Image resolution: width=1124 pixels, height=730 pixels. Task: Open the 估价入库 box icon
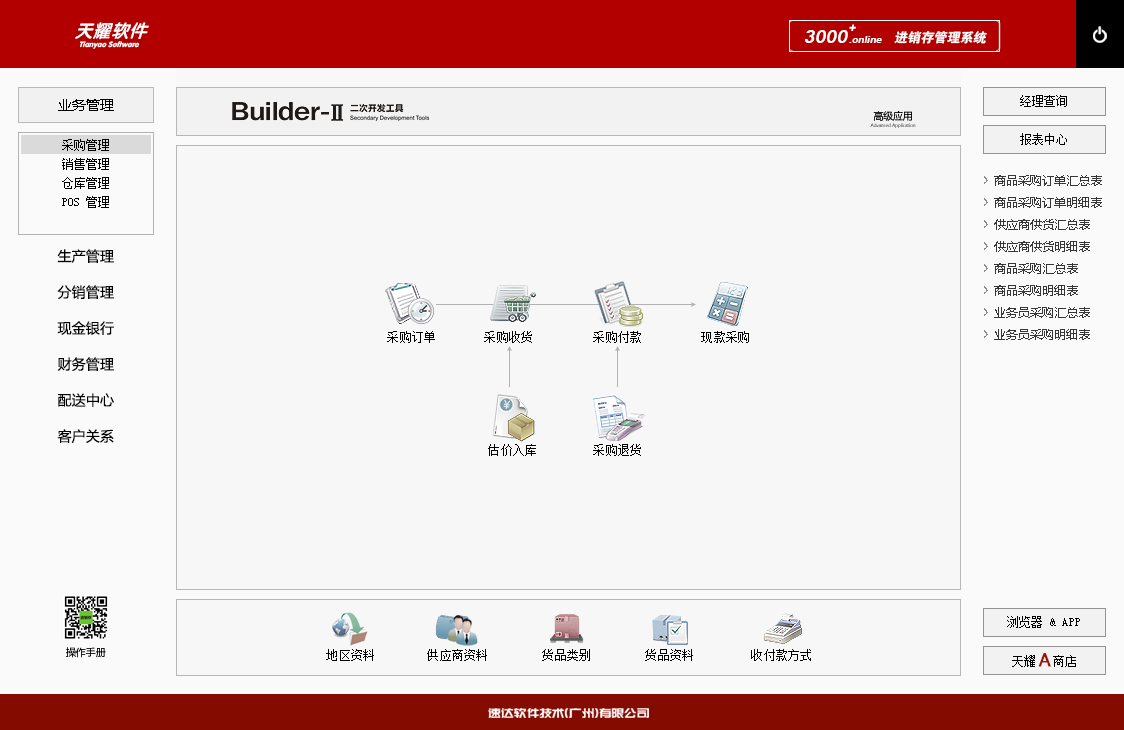click(512, 418)
